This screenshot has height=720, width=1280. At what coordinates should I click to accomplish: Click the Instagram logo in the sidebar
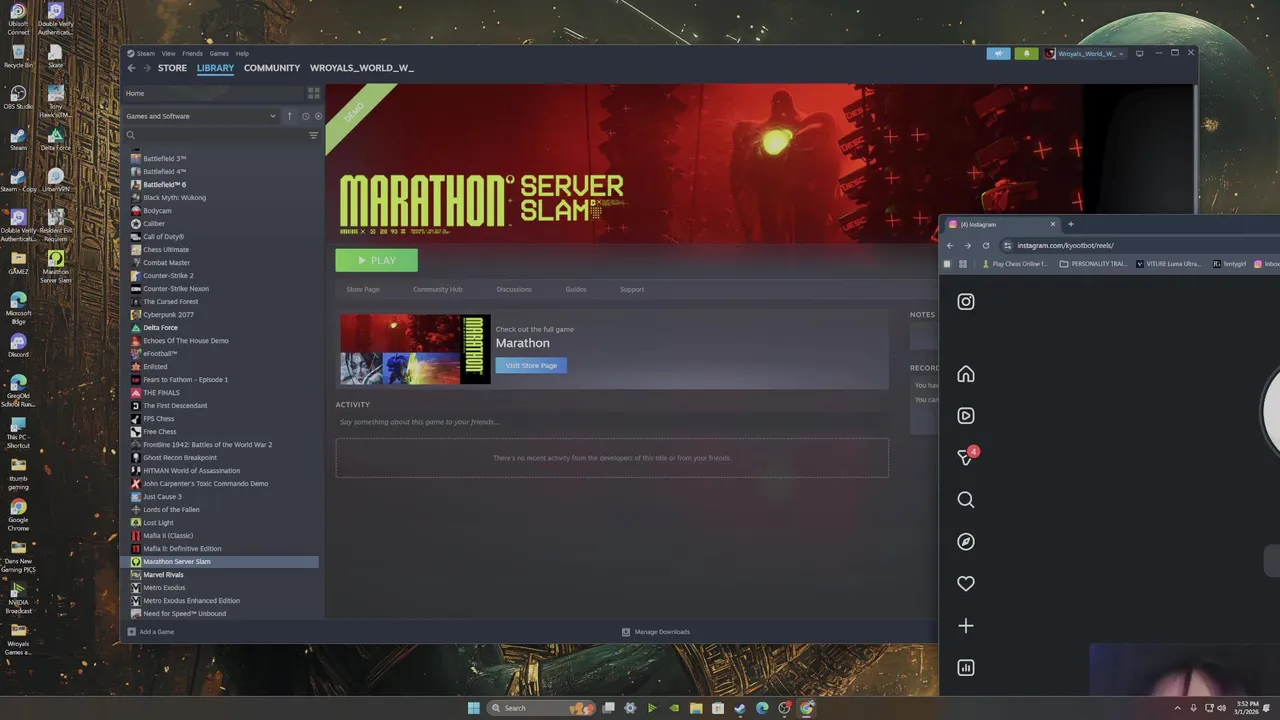966,301
